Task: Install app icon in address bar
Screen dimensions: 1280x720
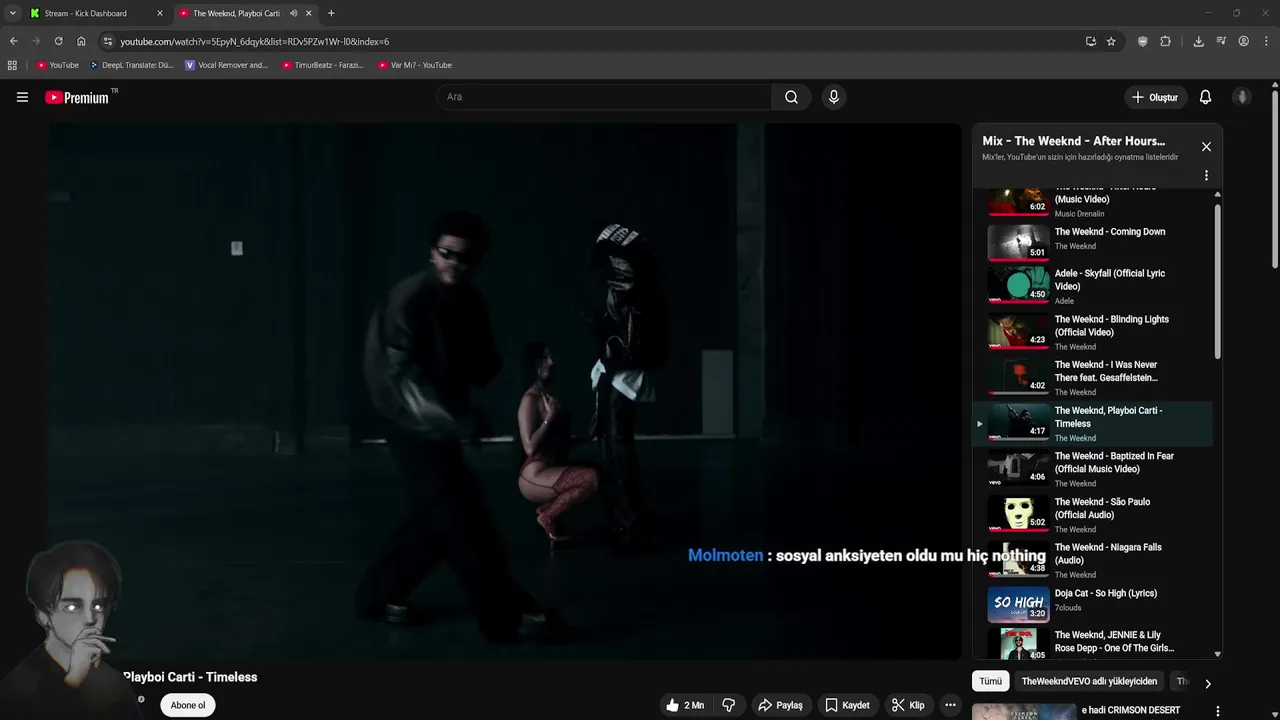Action: click(x=1090, y=41)
